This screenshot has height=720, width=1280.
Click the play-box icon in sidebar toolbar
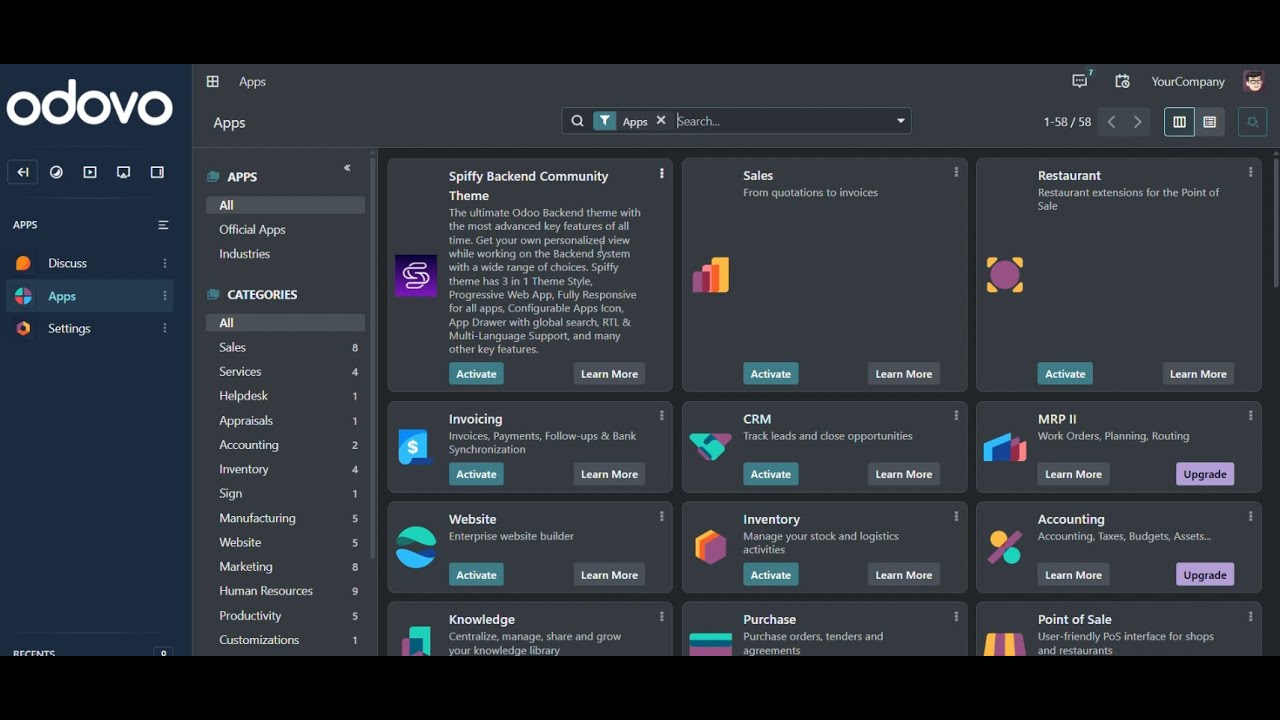coord(90,173)
